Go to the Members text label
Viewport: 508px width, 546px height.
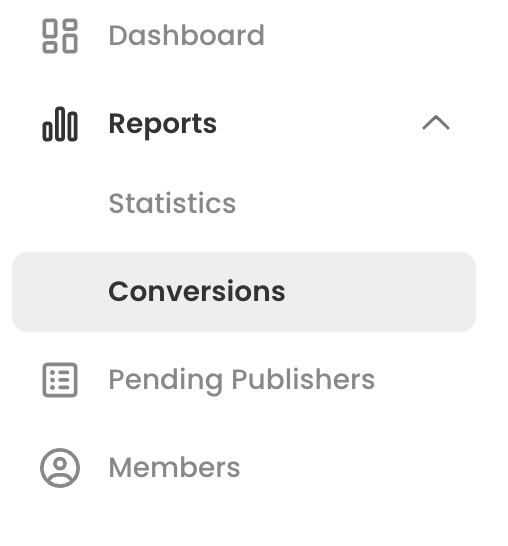point(174,468)
